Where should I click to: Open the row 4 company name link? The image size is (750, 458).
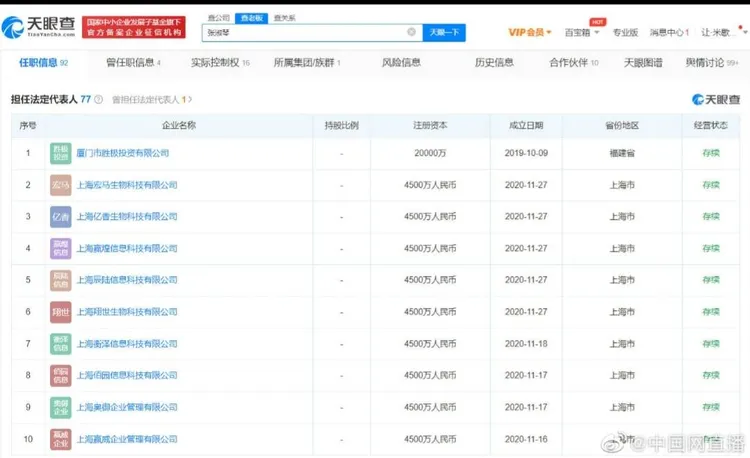pyautogui.click(x=127, y=249)
